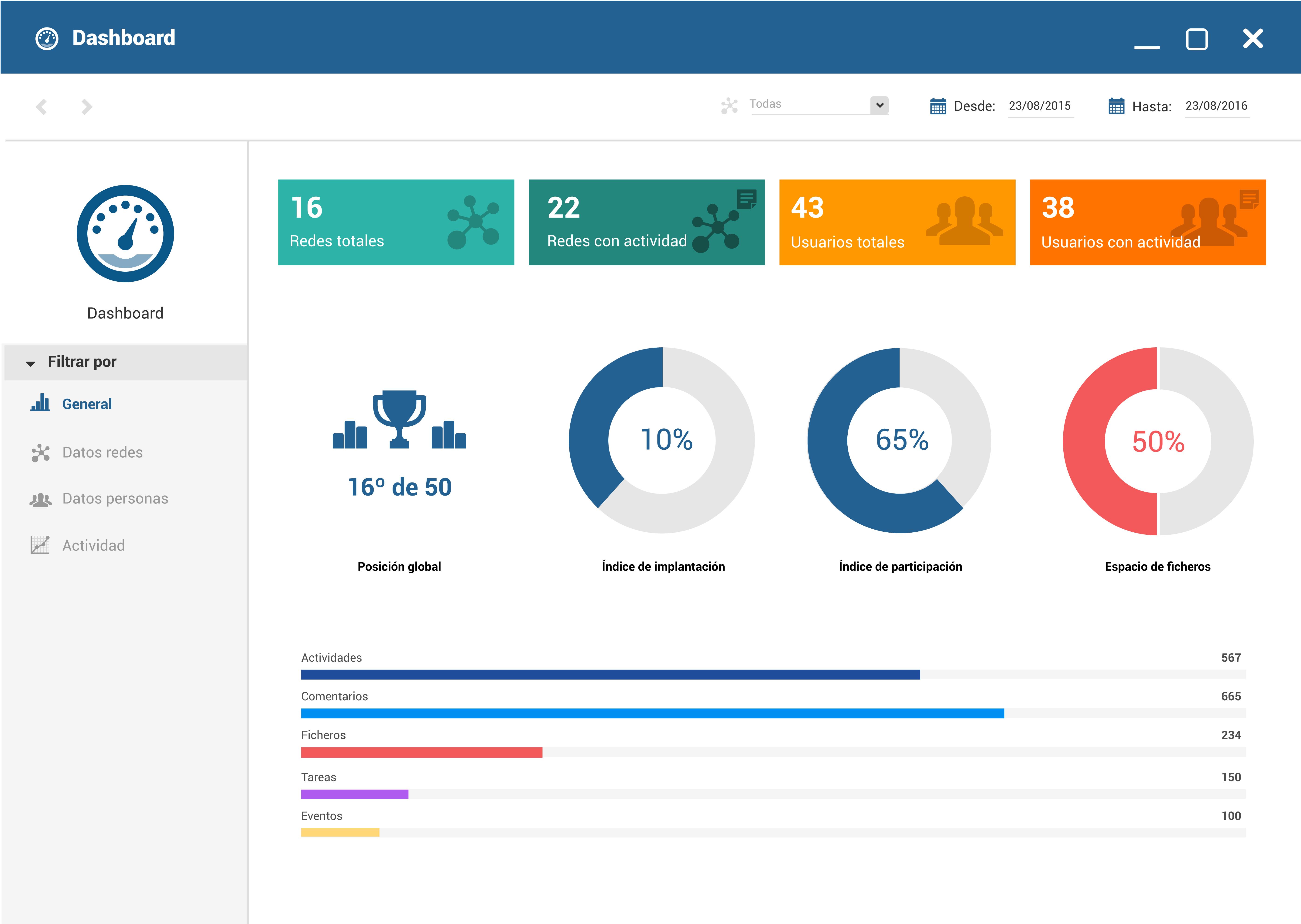
Task: Click the Ficheros value 234
Action: click(1231, 735)
